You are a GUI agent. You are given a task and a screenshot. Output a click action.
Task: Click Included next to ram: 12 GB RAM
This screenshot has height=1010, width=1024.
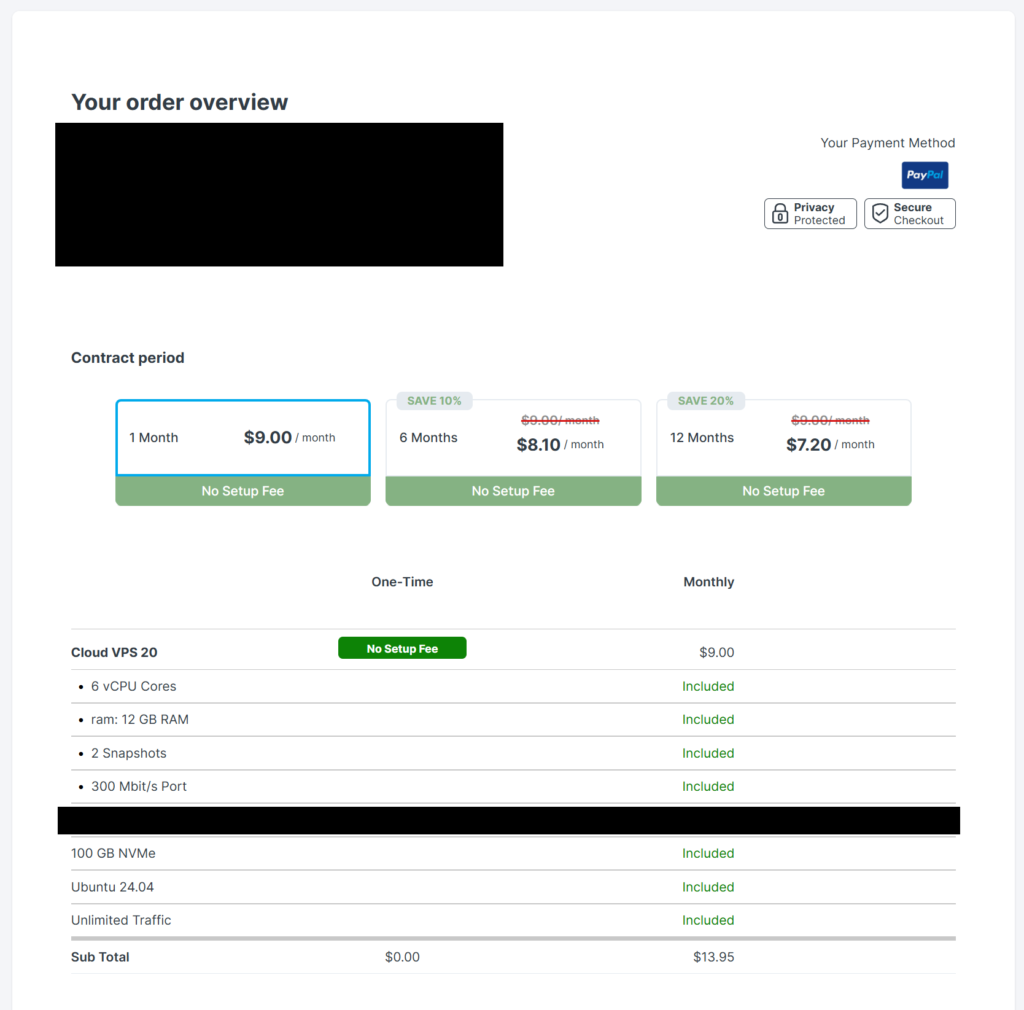[708, 719]
